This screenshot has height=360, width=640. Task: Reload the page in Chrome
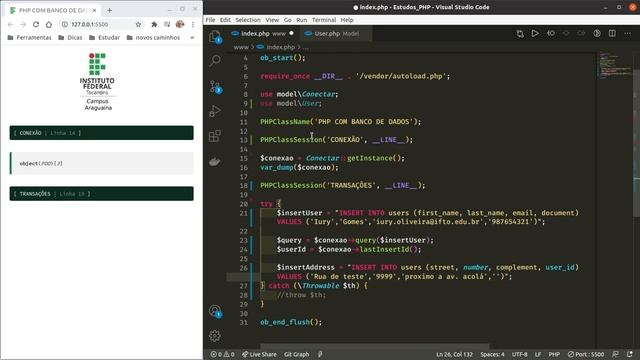click(36, 24)
